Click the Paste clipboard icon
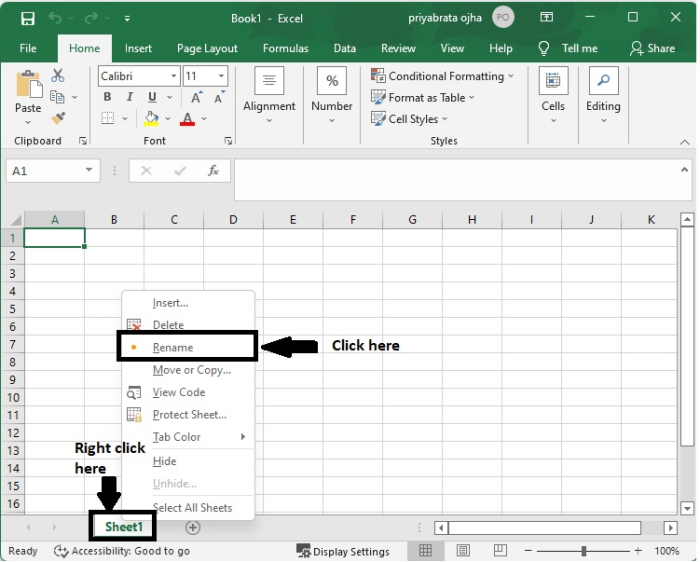 point(29,84)
